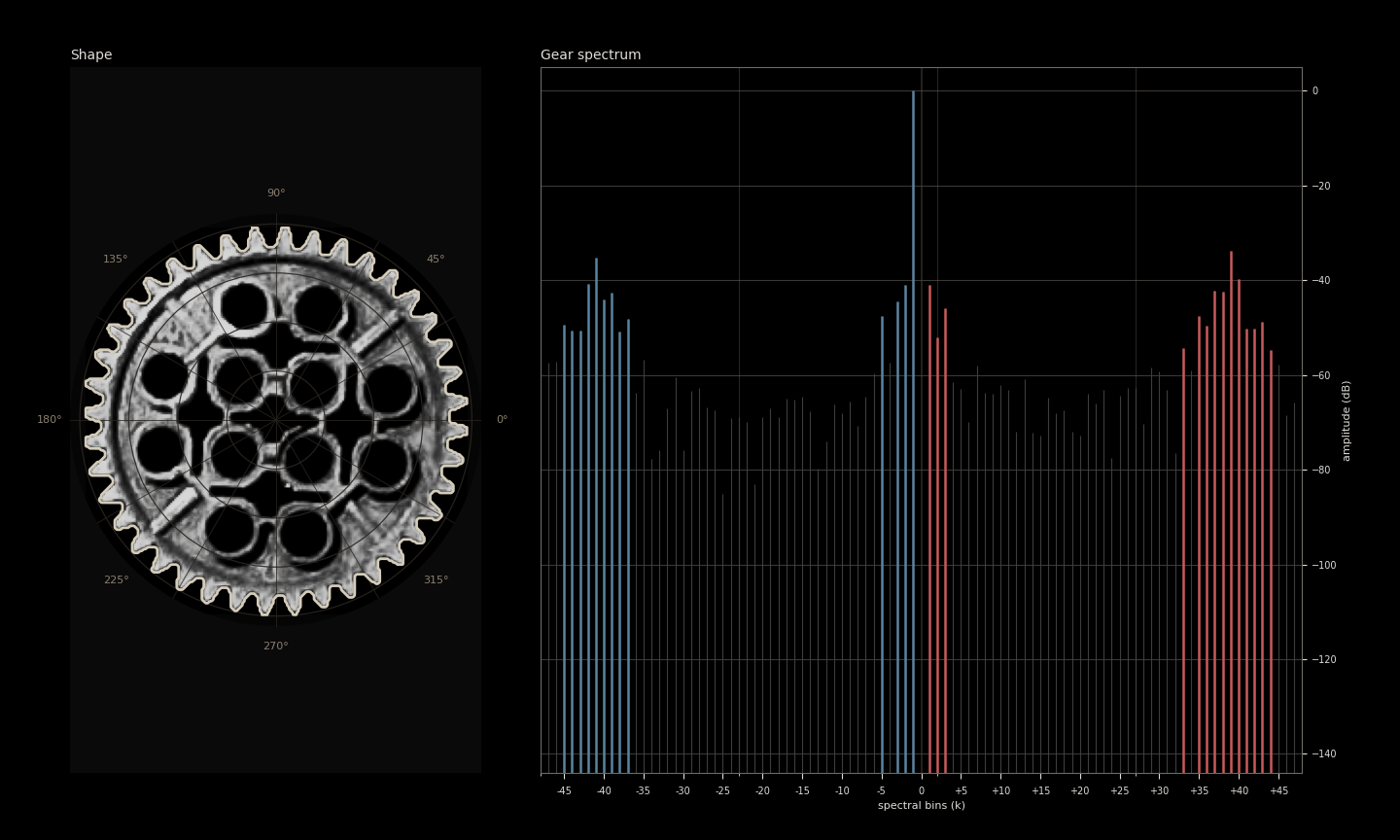Click the 0° polar angle label

click(502, 420)
